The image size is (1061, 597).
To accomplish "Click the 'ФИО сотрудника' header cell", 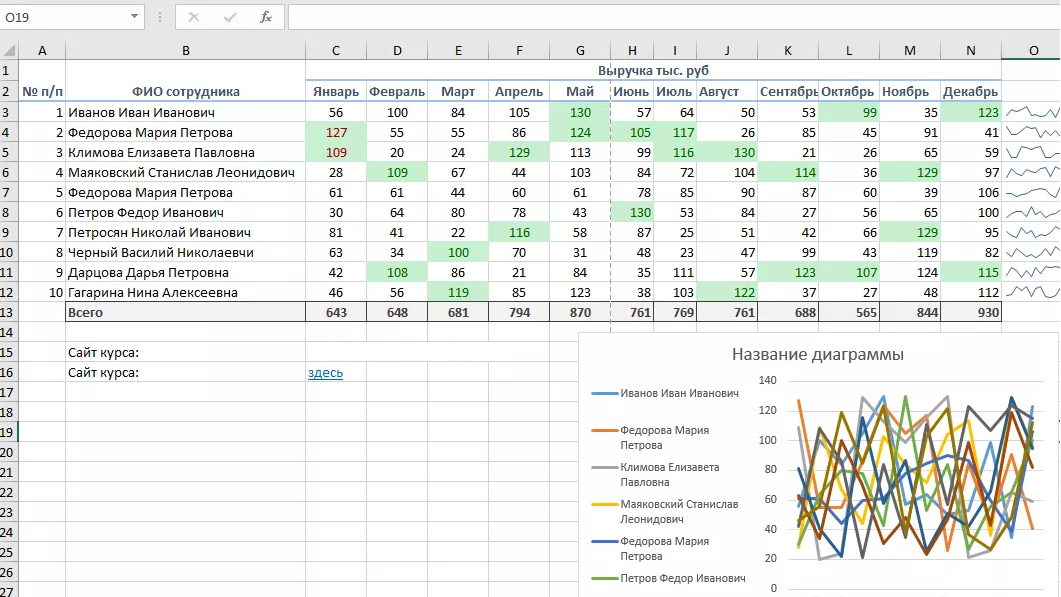I will (x=185, y=91).
